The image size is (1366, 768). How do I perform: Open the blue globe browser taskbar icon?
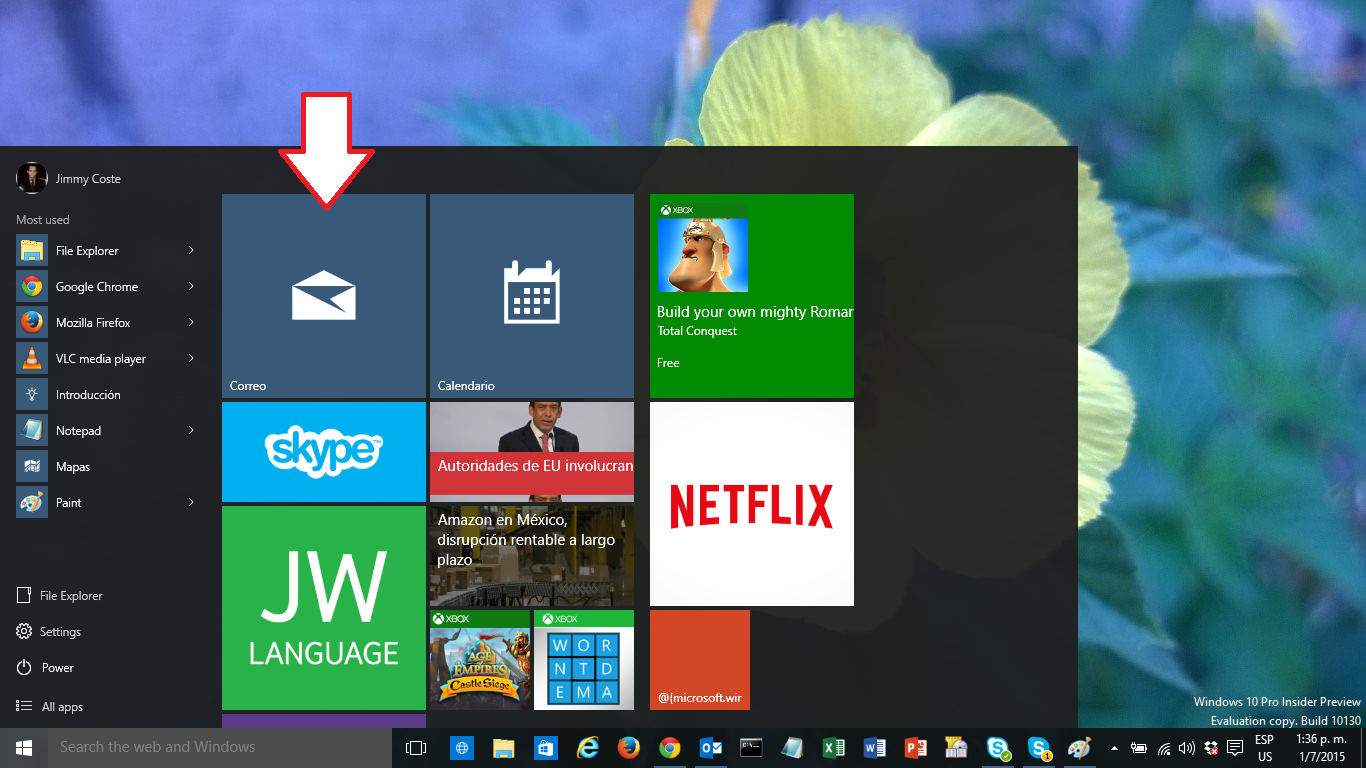(x=461, y=748)
